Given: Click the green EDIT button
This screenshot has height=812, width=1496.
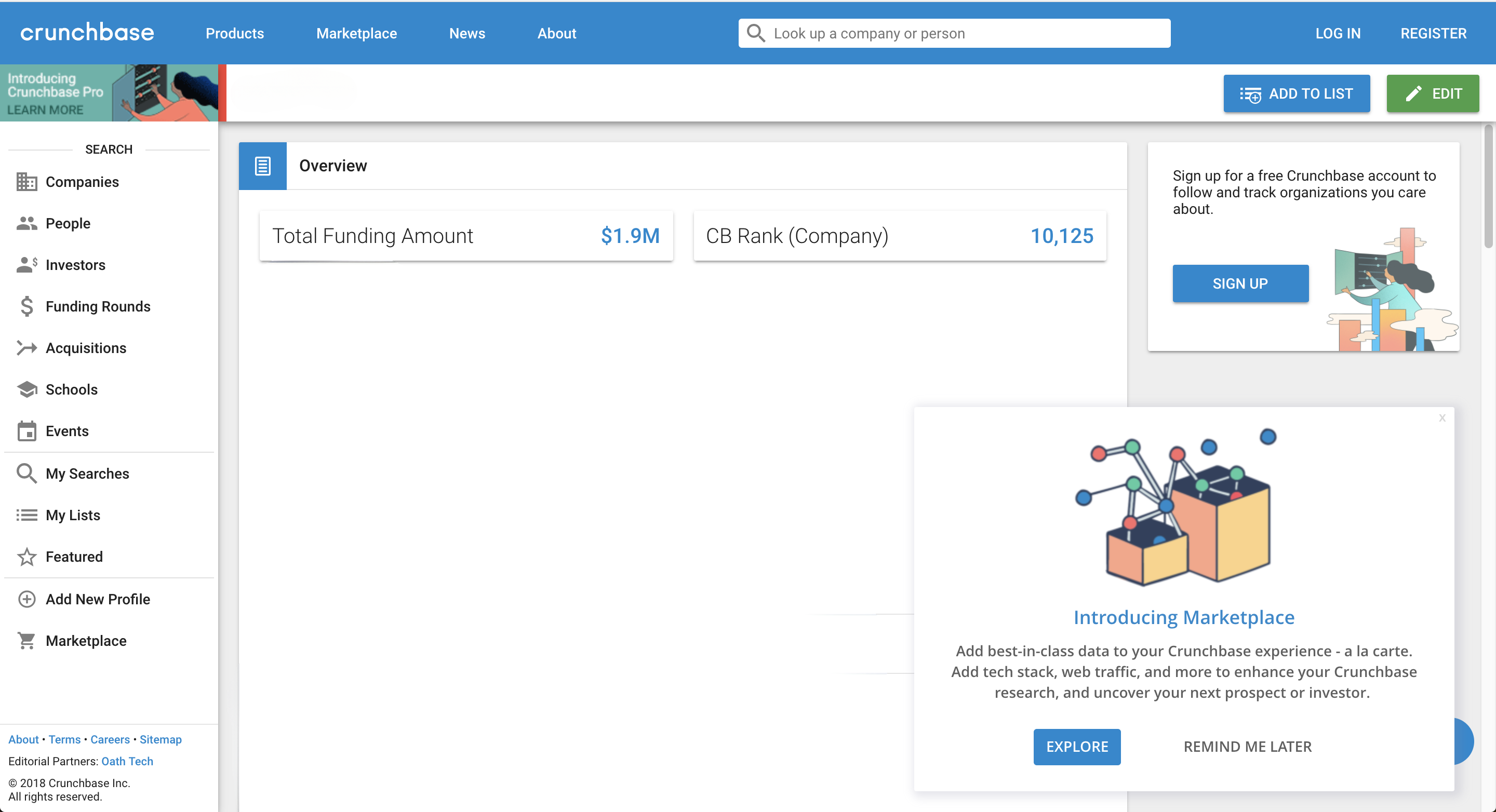Looking at the screenshot, I should pyautogui.click(x=1433, y=93).
